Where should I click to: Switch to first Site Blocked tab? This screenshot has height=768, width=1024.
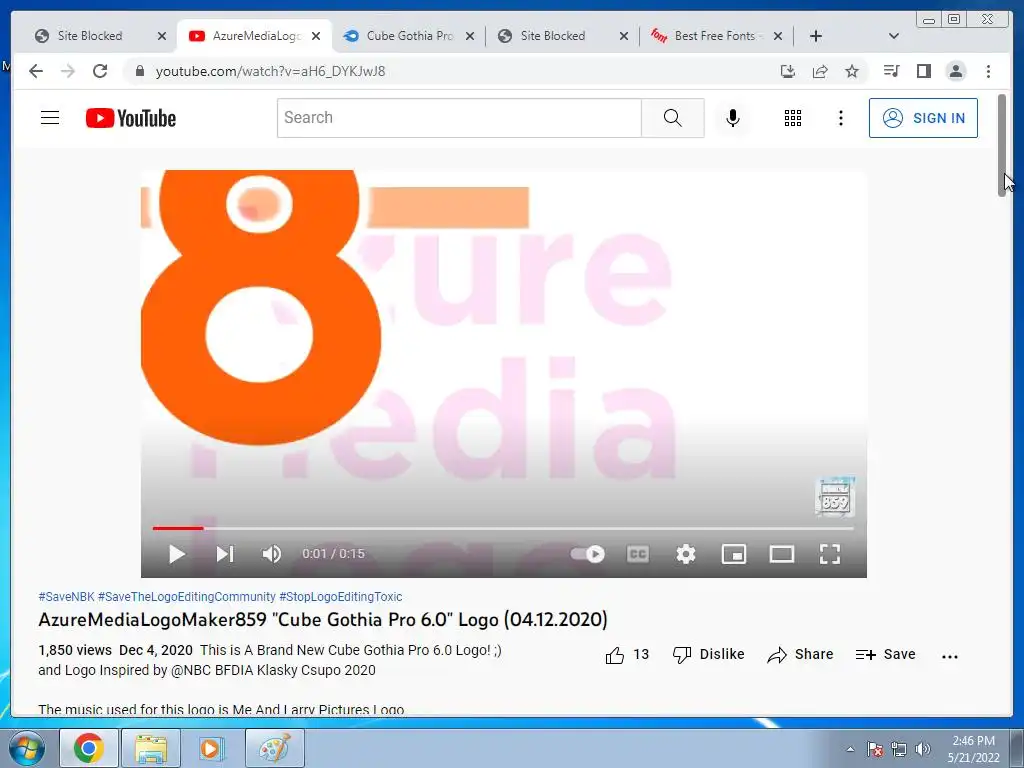point(90,36)
